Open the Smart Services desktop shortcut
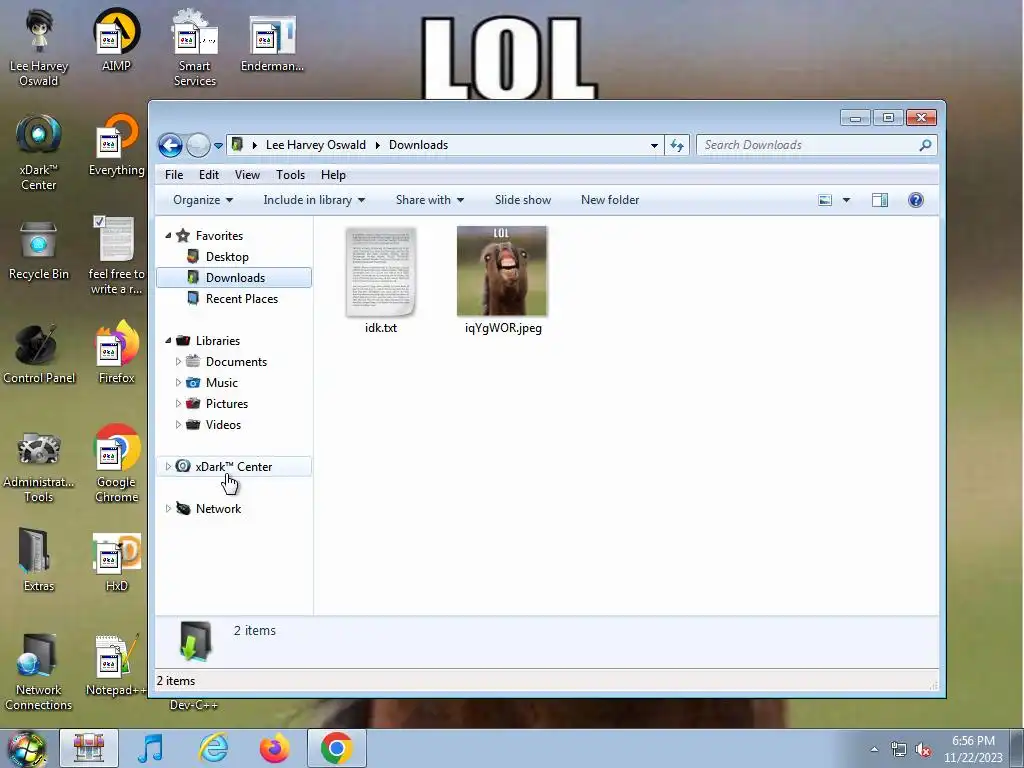The height and width of the screenshot is (768, 1024). [195, 47]
